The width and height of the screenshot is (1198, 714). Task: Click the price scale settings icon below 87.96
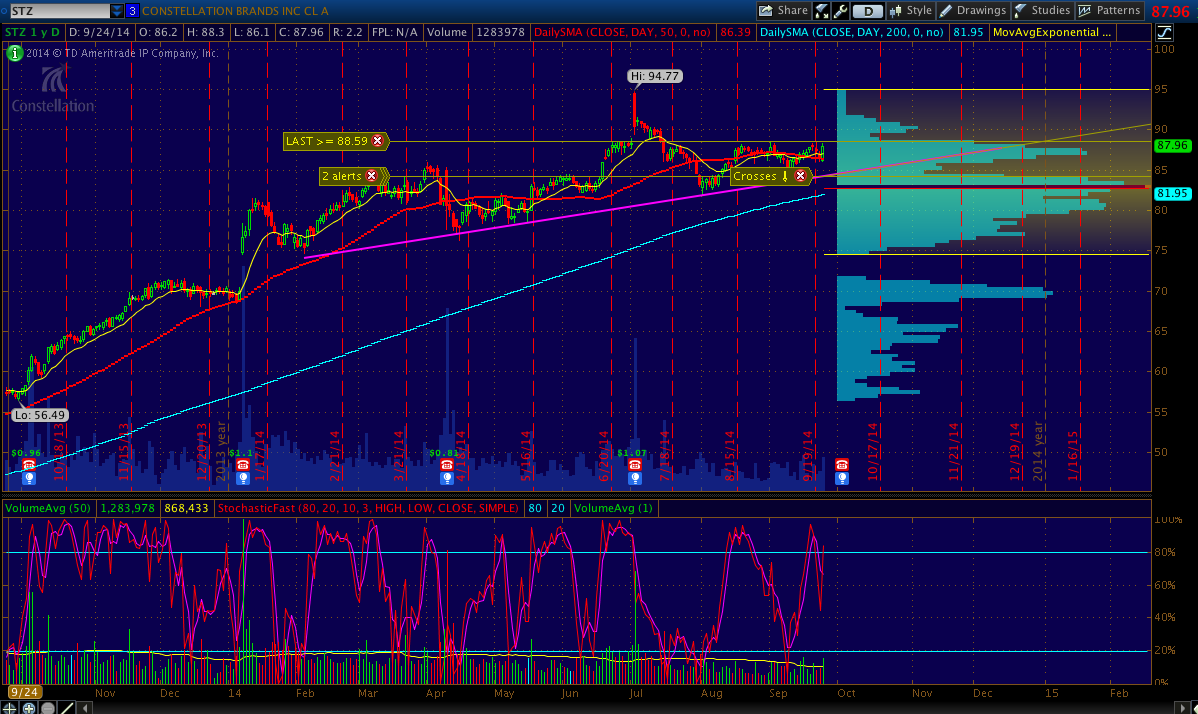coord(1163,33)
